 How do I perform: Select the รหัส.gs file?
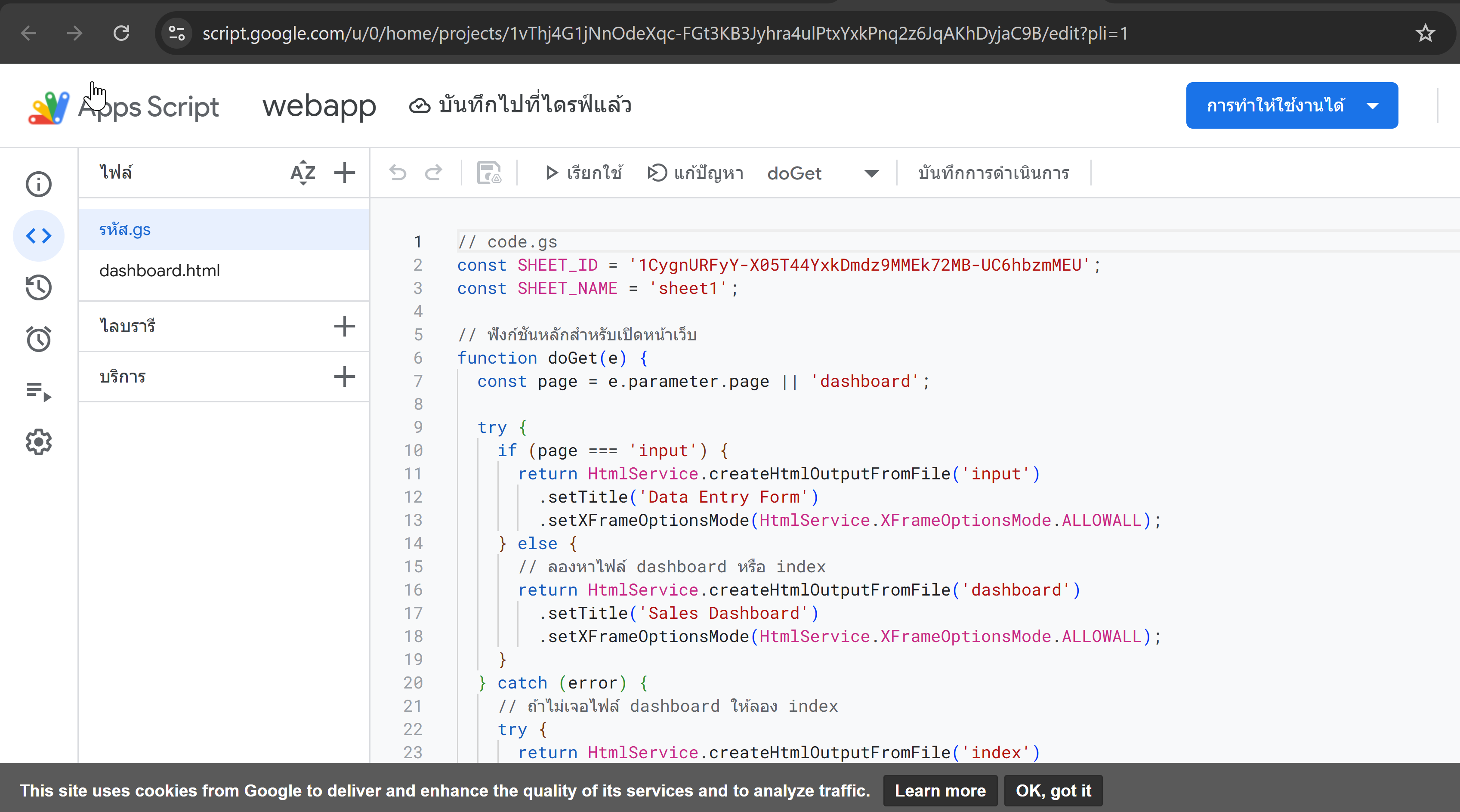tap(125, 229)
